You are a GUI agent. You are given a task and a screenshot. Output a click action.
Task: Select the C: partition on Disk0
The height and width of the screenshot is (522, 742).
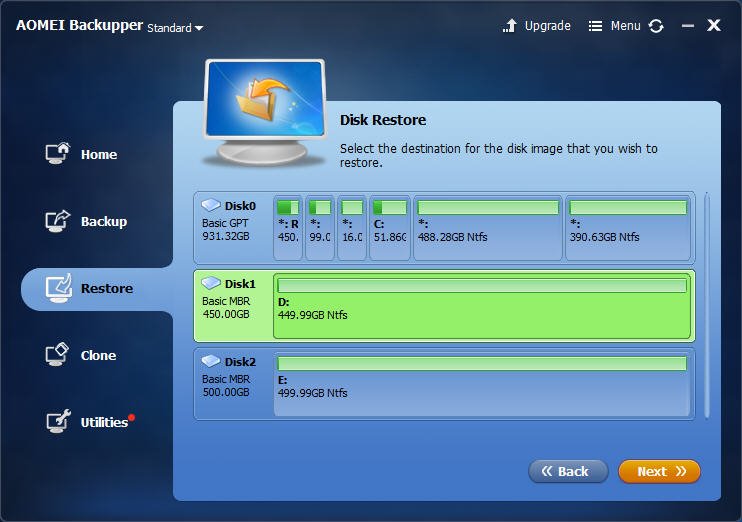389,228
